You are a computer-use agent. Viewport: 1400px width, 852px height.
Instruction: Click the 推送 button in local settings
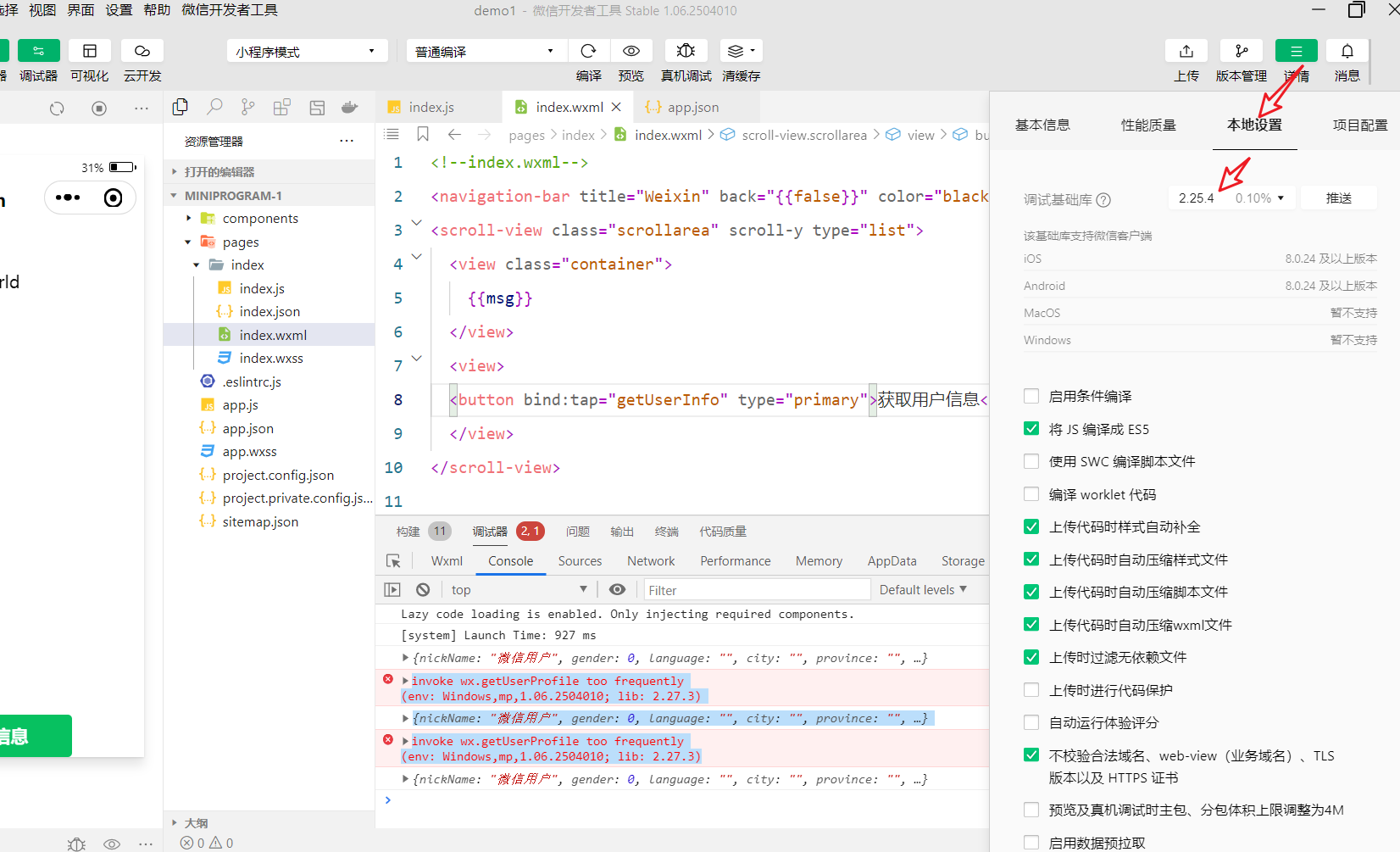[1338, 197]
